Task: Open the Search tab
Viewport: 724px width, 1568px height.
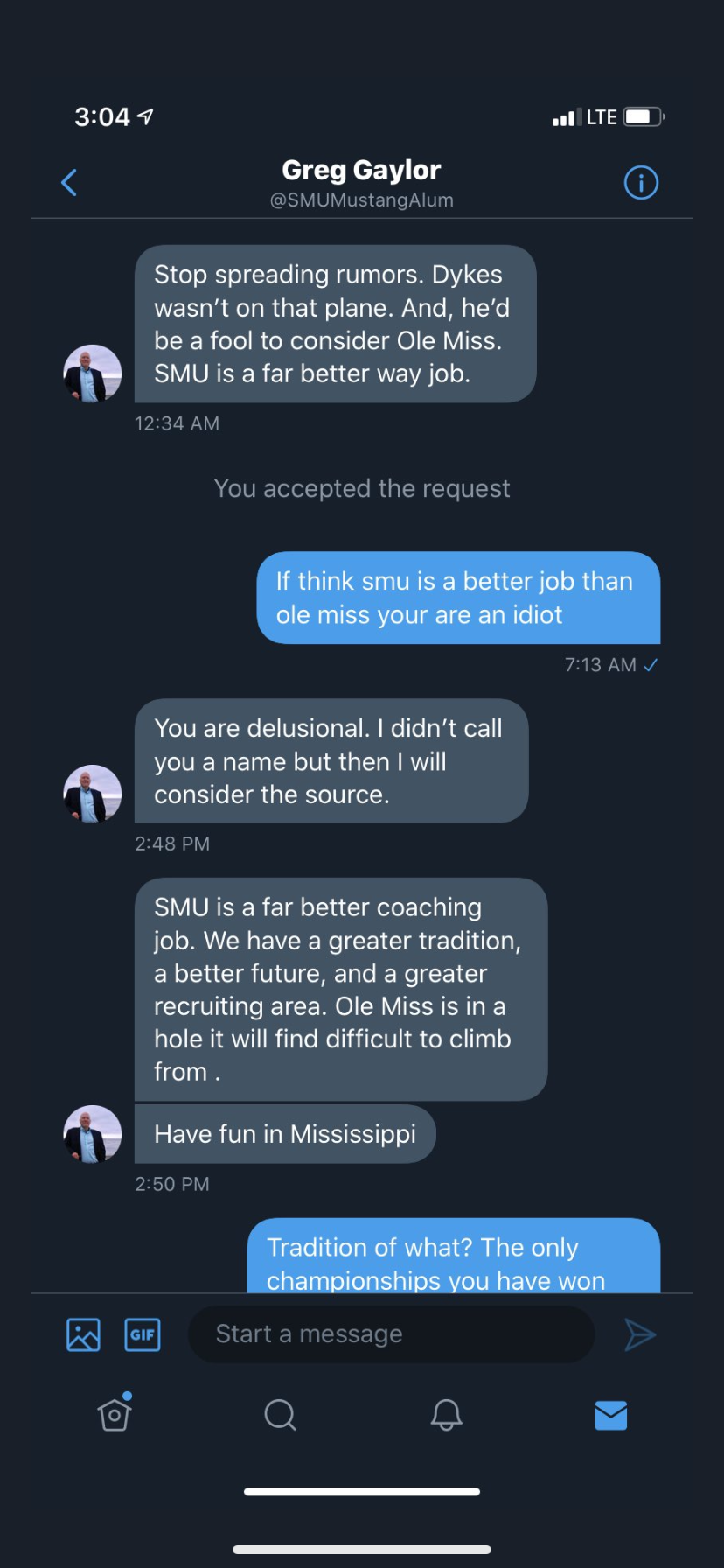Action: (280, 1415)
